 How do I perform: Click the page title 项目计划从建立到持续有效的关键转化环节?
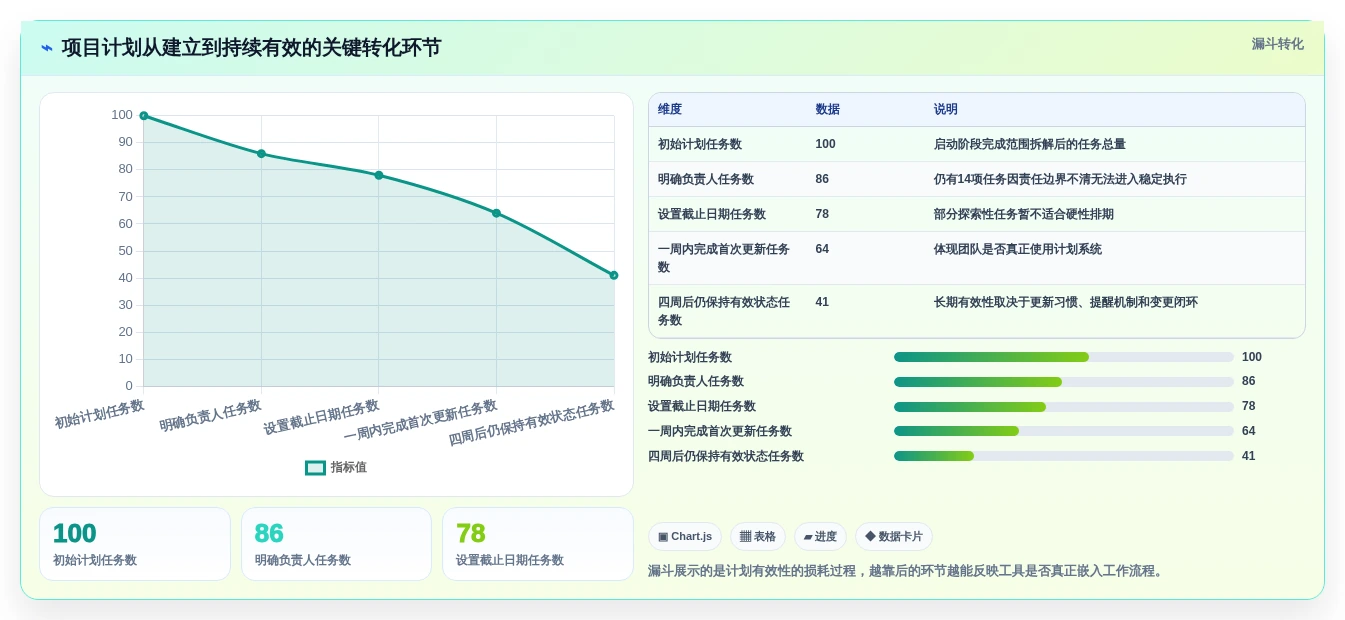point(251,48)
